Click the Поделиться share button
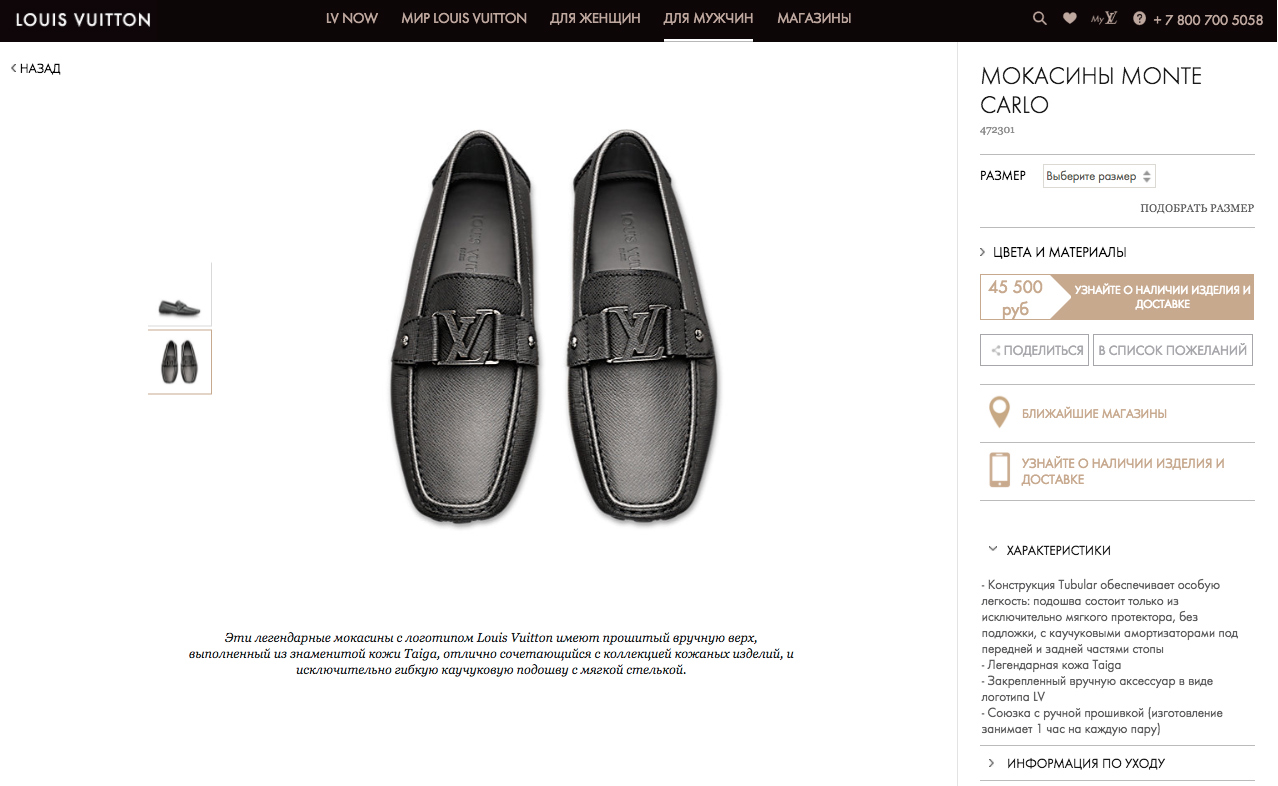Image resolution: width=1278 pixels, height=786 pixels. 1034,350
